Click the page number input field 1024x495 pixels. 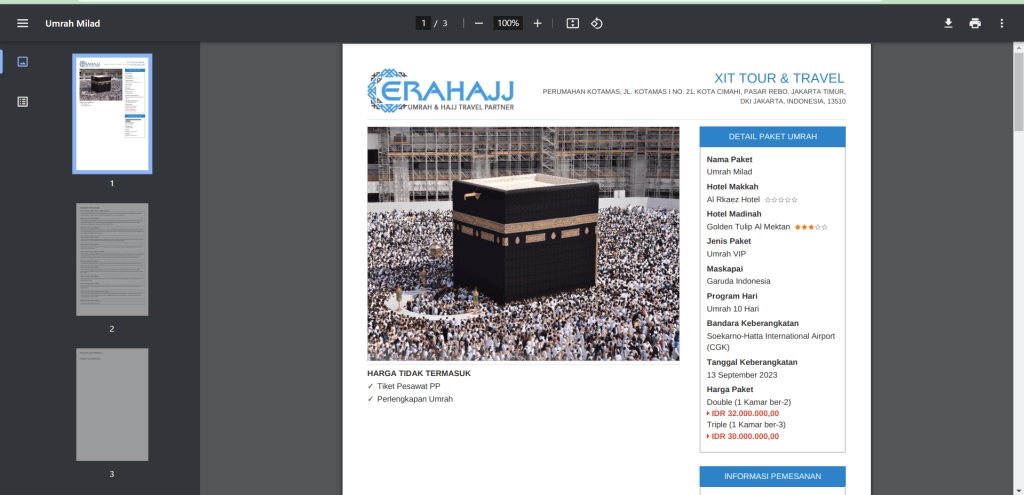[x=424, y=23]
